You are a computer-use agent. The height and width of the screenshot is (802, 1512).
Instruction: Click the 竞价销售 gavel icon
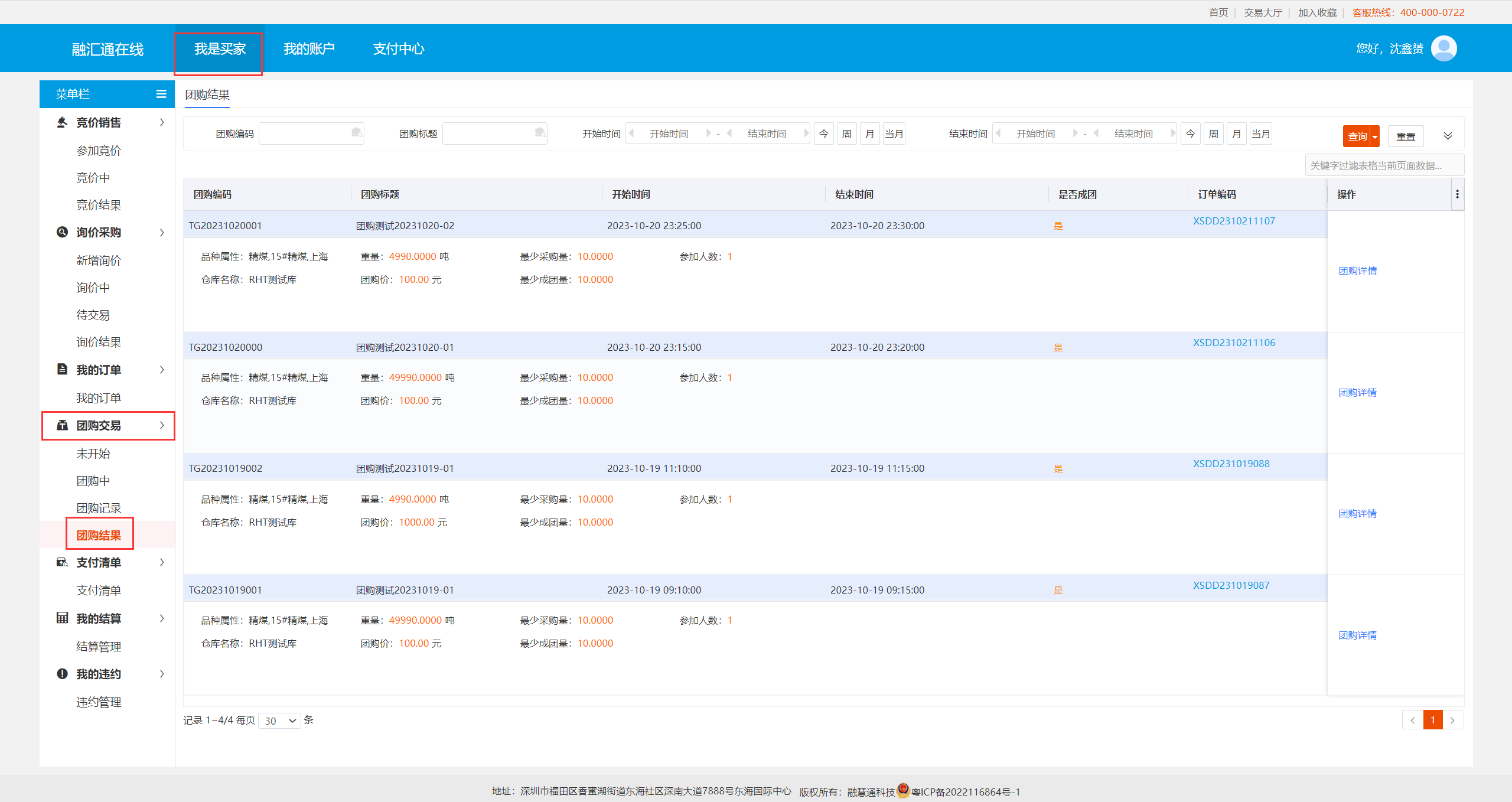point(62,122)
